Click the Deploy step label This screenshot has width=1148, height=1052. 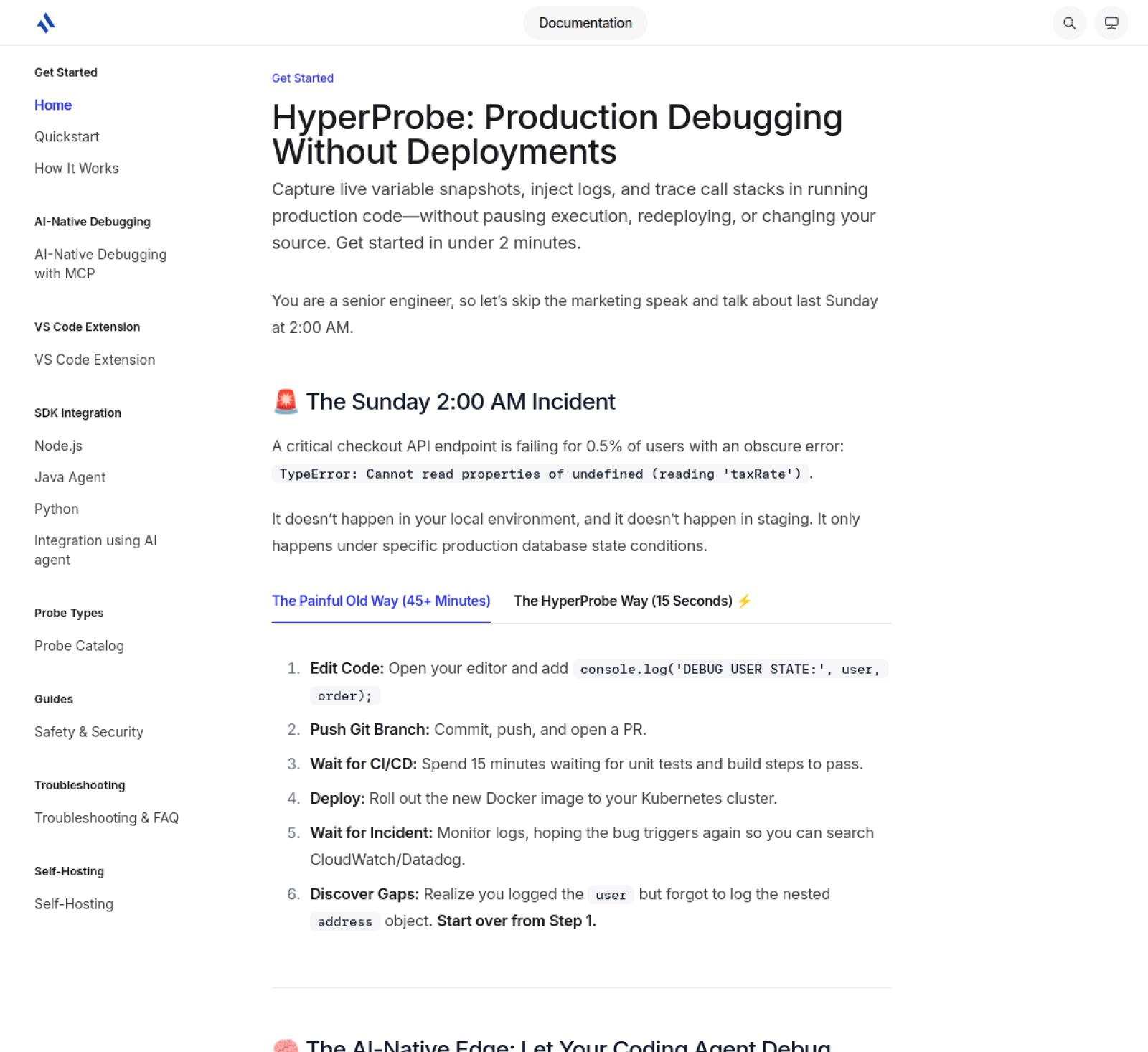(x=337, y=798)
